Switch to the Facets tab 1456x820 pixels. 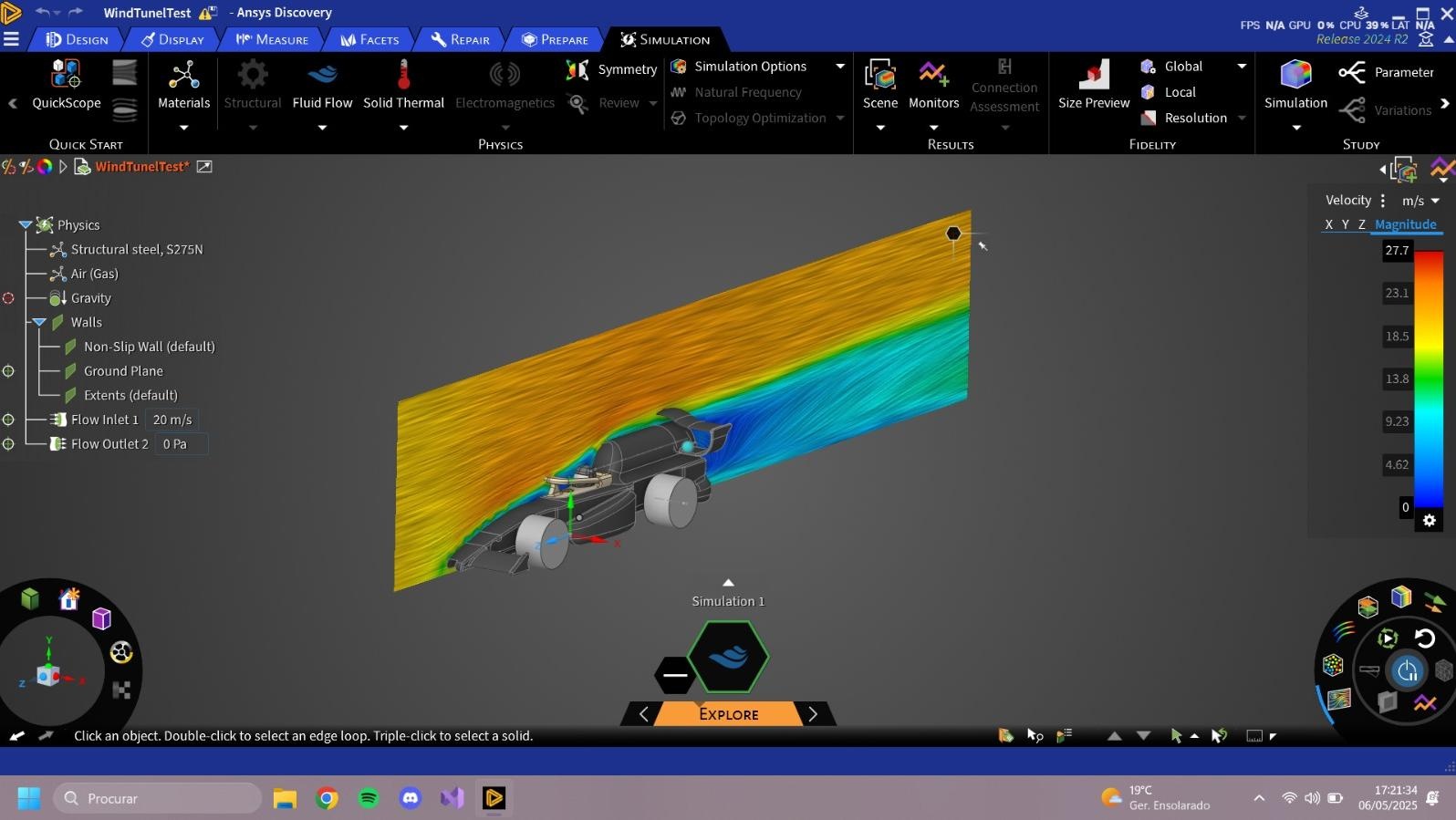click(x=369, y=39)
